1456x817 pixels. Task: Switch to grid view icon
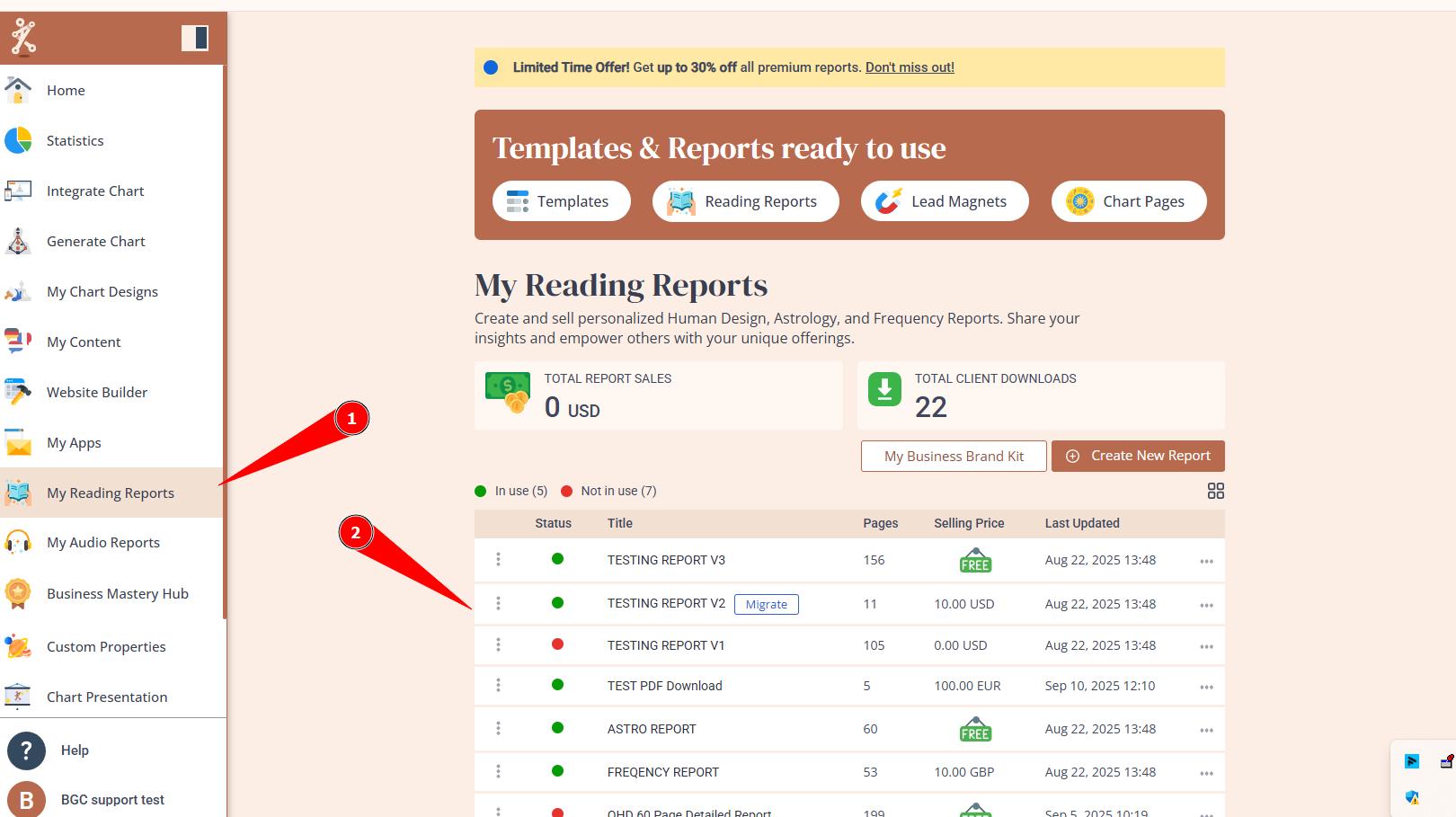click(x=1215, y=491)
